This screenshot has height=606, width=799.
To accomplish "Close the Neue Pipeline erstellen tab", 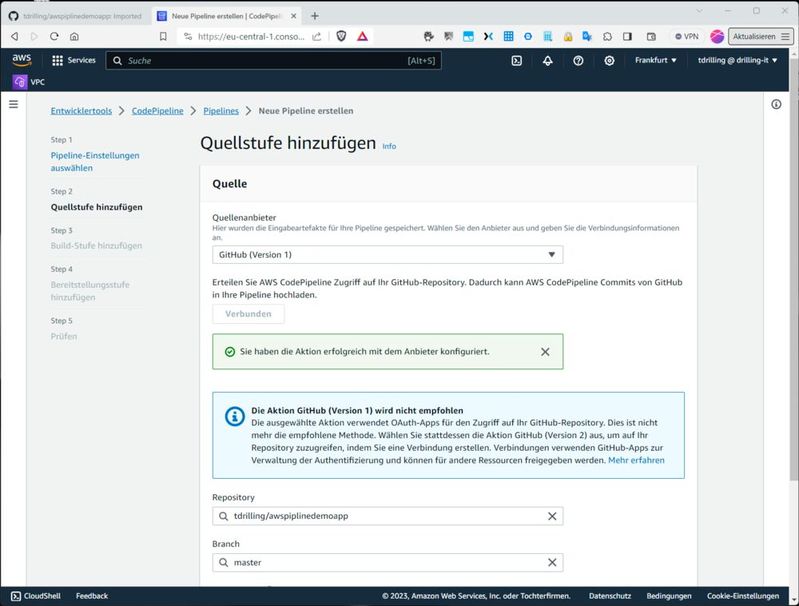I will point(294,16).
